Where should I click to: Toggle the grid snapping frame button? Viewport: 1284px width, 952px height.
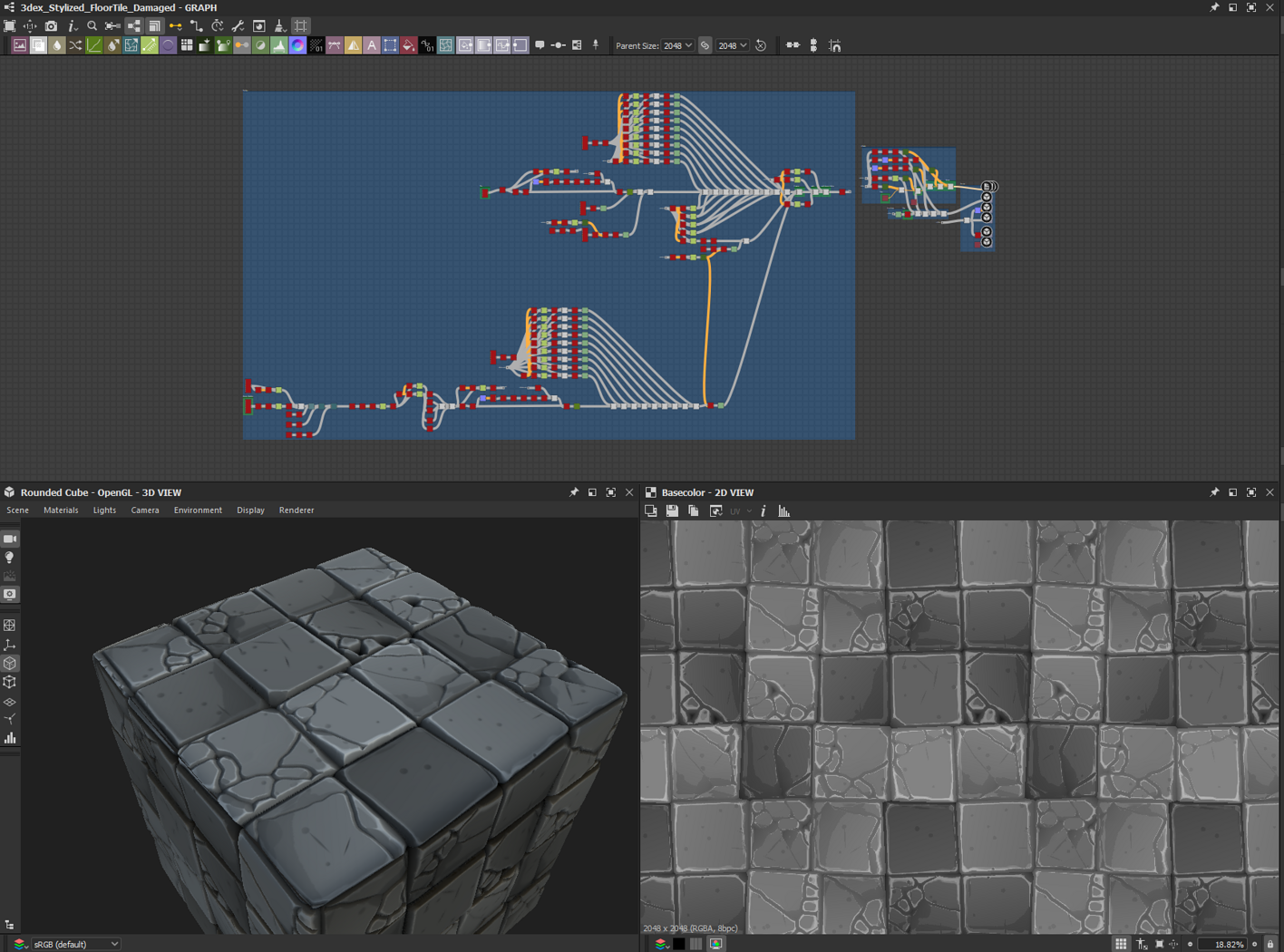(301, 26)
